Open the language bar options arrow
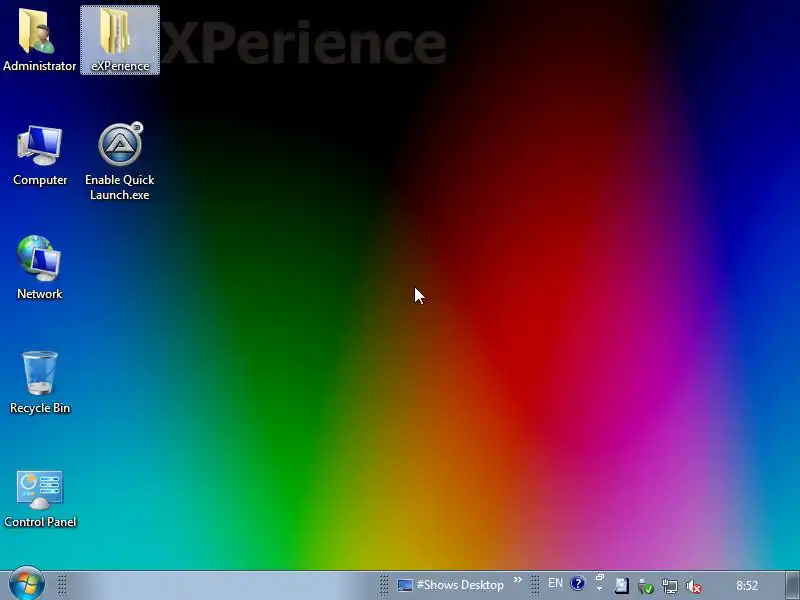The image size is (800, 600). (x=600, y=589)
